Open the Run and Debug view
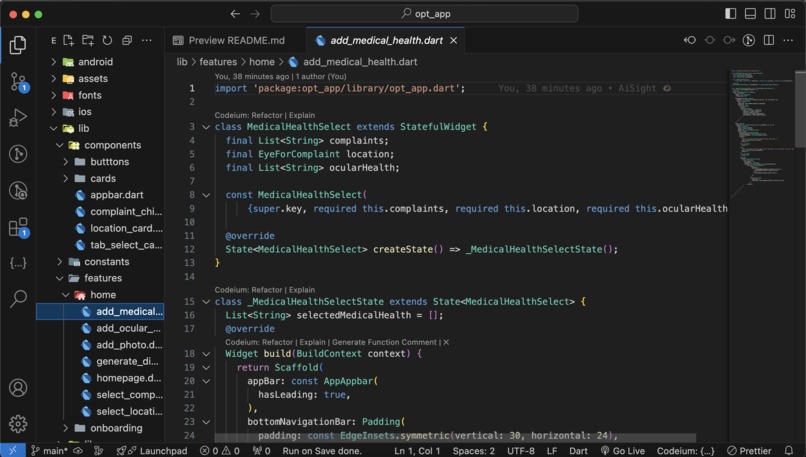Image resolution: width=806 pixels, height=457 pixels. (x=18, y=118)
